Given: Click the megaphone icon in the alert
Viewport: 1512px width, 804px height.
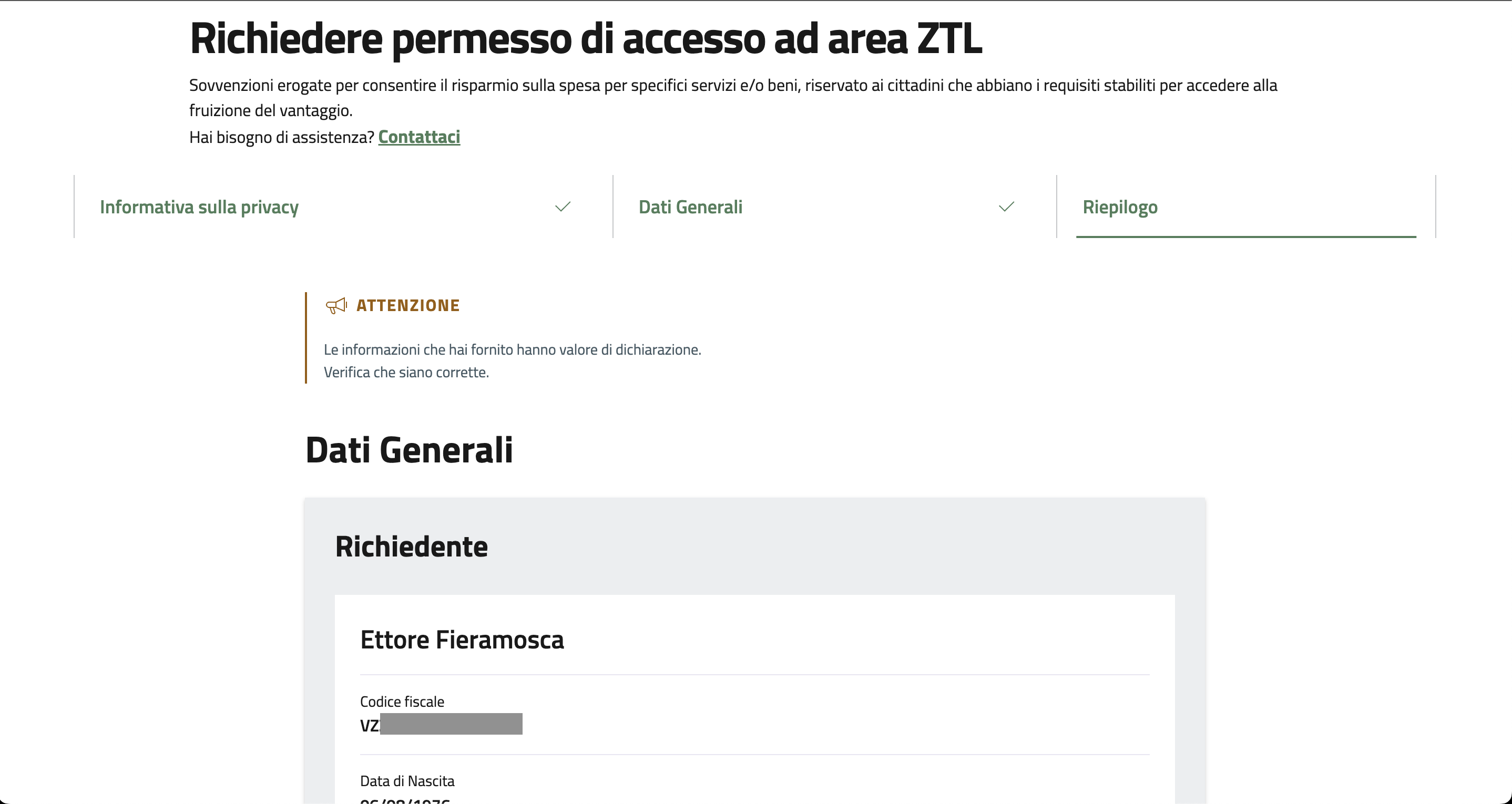Looking at the screenshot, I should [336, 306].
